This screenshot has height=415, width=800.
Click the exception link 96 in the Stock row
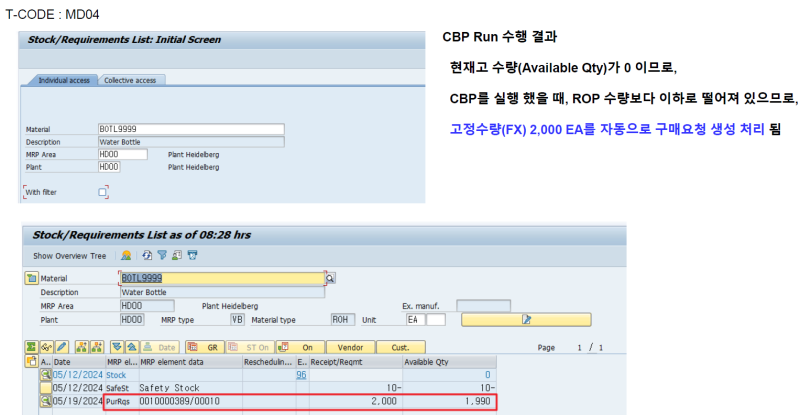coord(302,375)
